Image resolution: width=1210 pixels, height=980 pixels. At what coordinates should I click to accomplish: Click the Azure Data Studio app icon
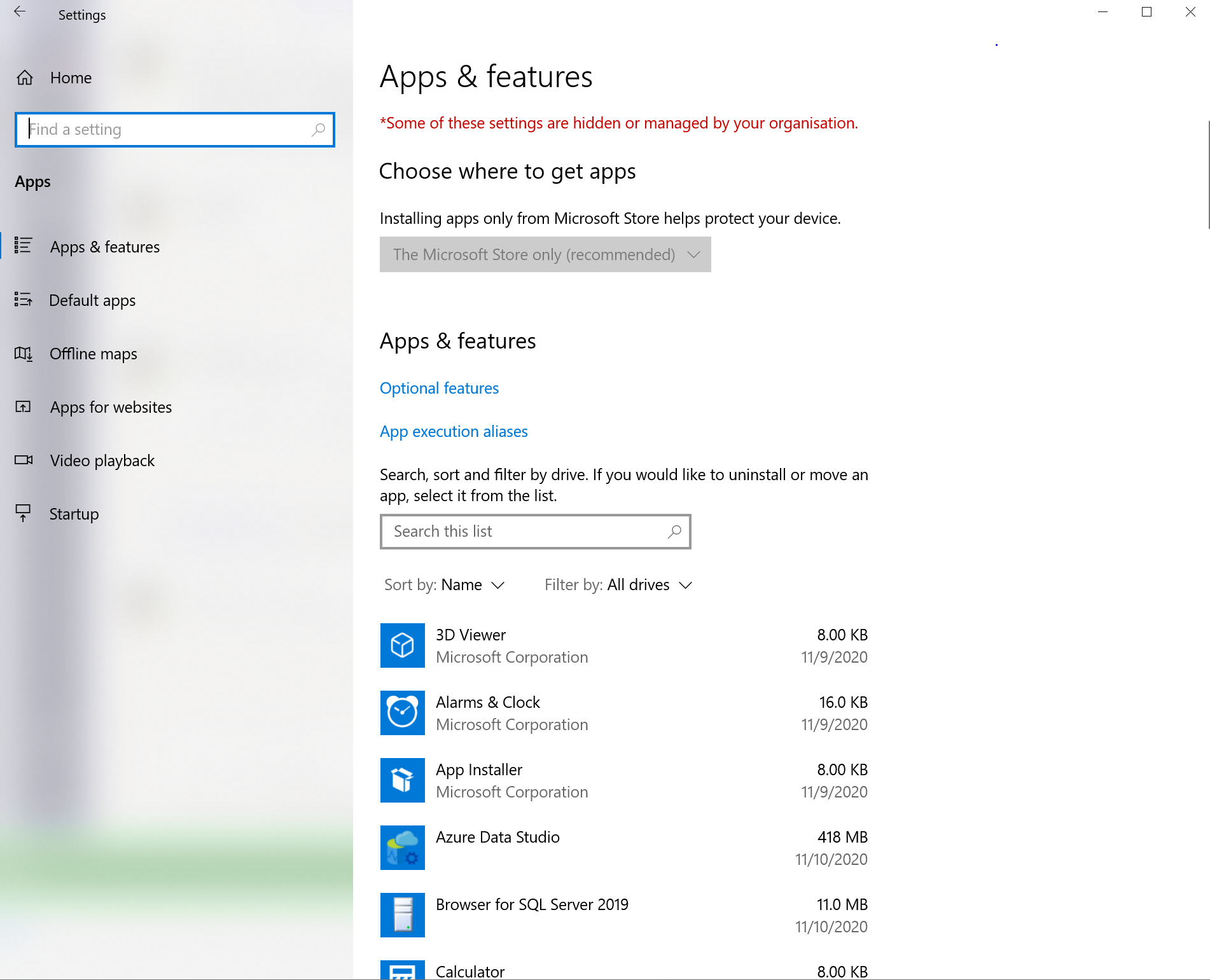pos(403,848)
